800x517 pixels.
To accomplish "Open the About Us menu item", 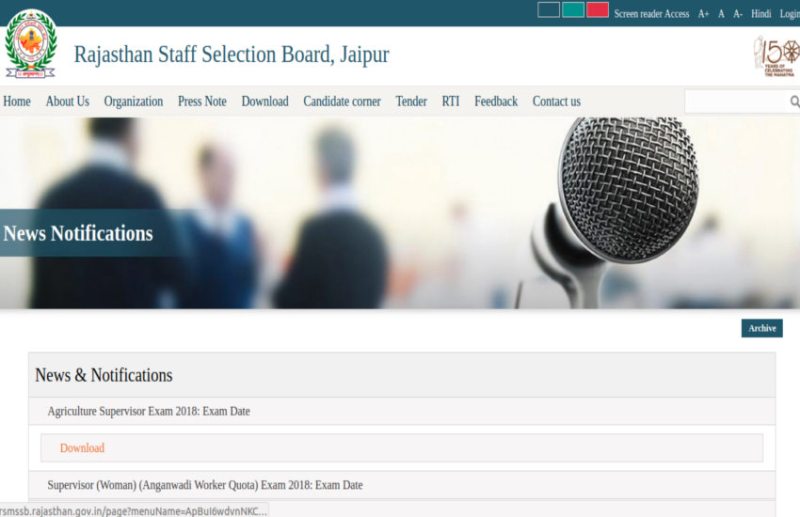I will (x=67, y=101).
